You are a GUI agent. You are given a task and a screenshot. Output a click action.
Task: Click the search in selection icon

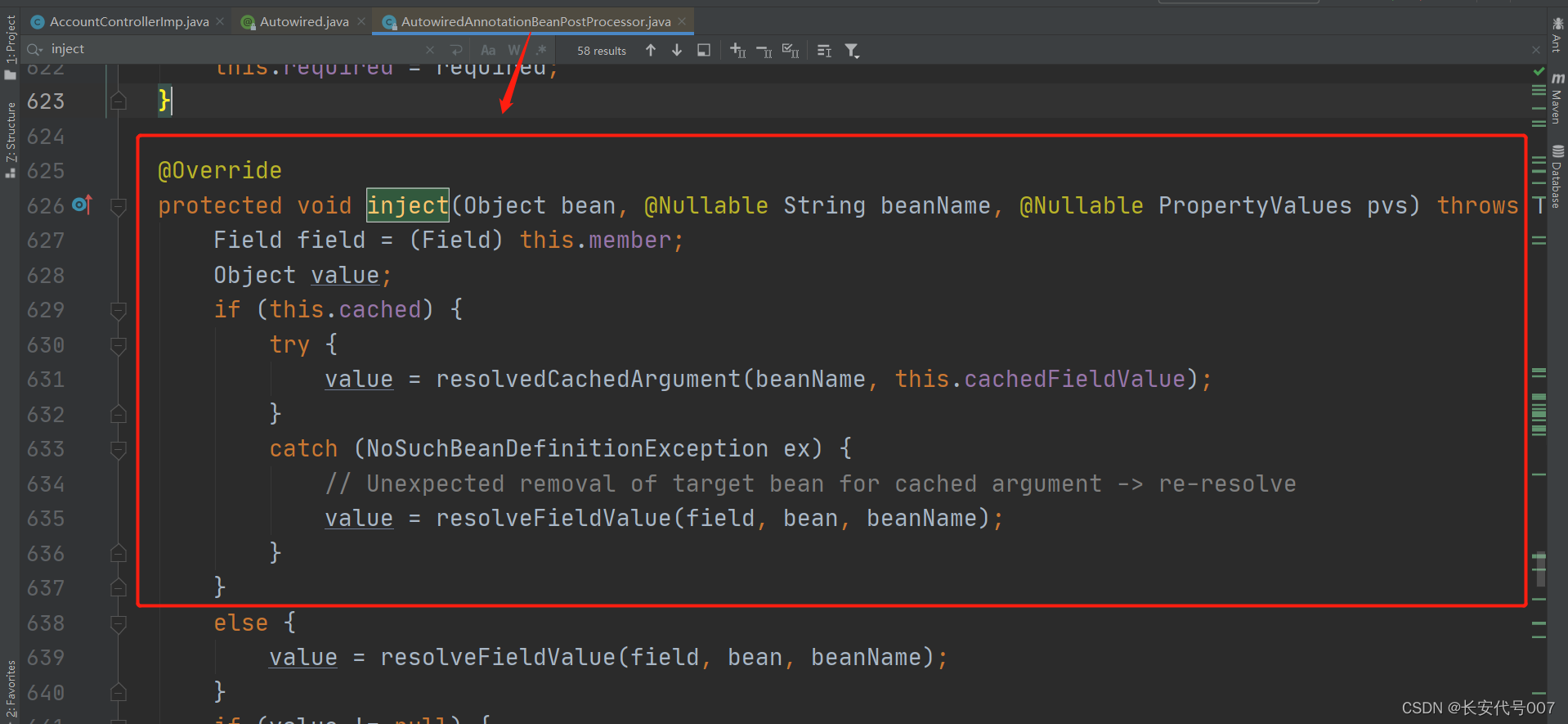pos(703,50)
